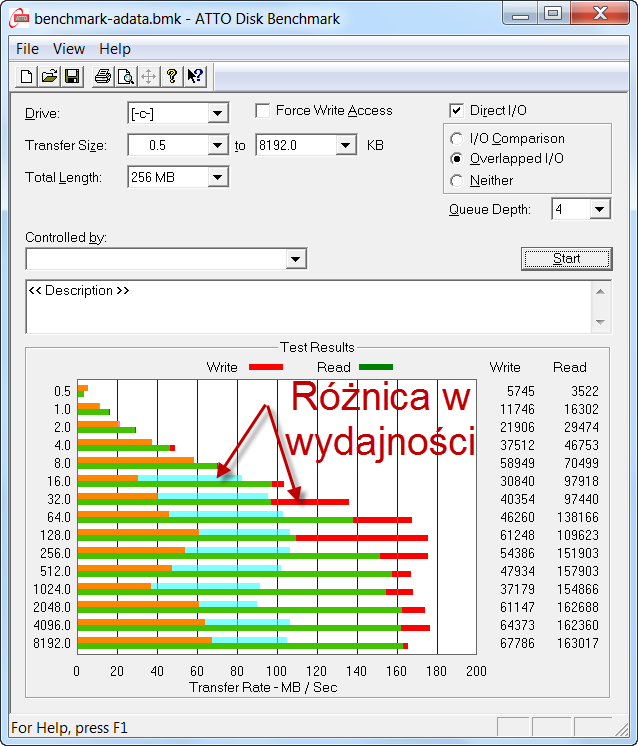This screenshot has height=746, width=638.
Task: Open a benchmark file via folder icon
Action: (x=49, y=77)
